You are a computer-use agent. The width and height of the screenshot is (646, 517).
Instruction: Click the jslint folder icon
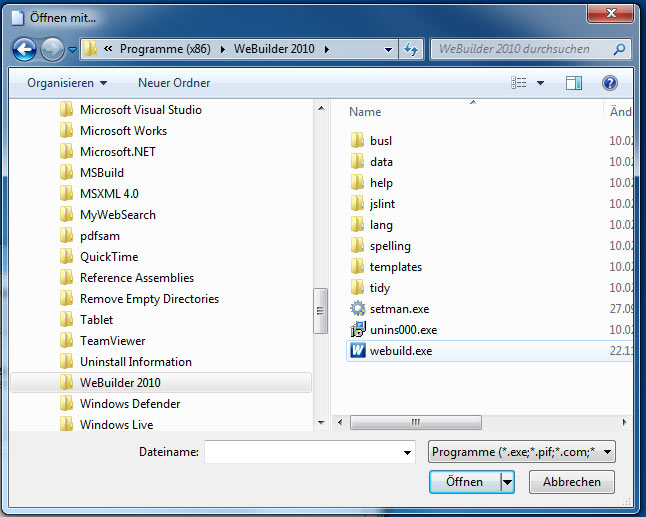357,204
